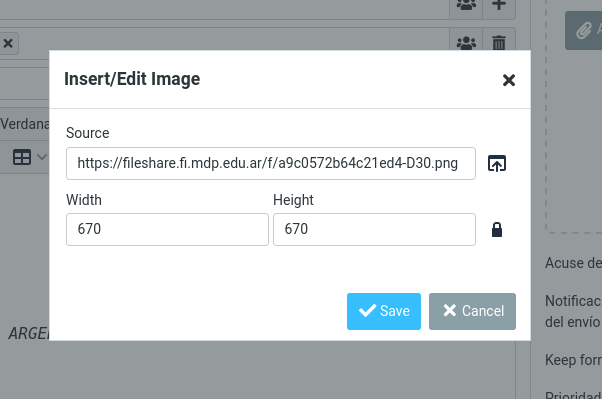Click the 'Keep form' option text
The image size is (602, 399).
tap(573, 360)
